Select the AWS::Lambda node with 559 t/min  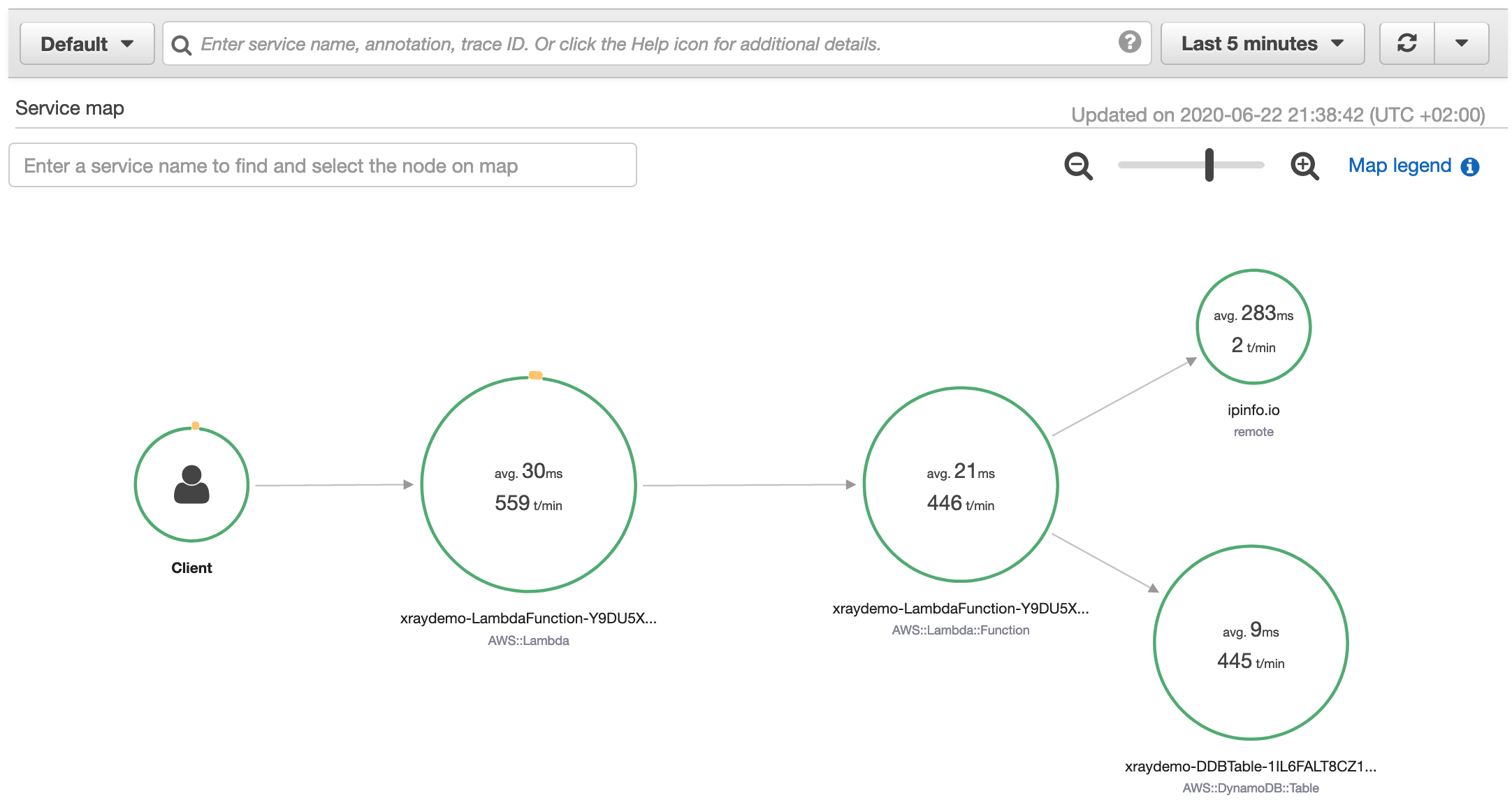click(x=528, y=485)
